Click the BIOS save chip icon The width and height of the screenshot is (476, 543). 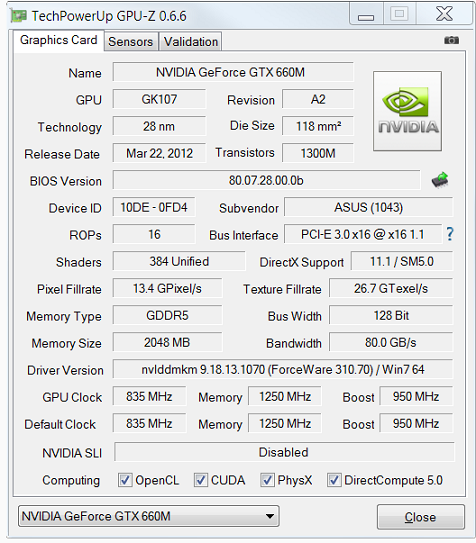pyautogui.click(x=440, y=180)
